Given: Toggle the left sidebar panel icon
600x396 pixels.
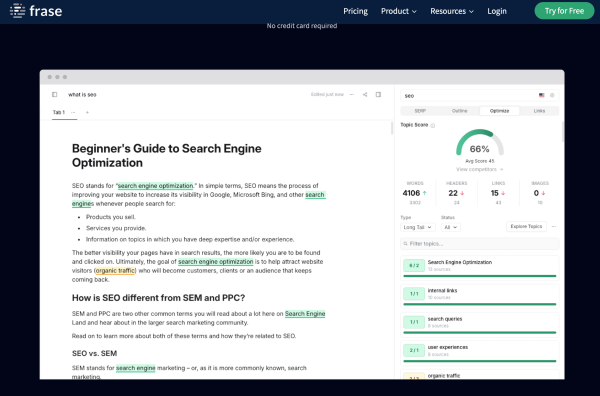Looking at the screenshot, I should [x=54, y=95].
